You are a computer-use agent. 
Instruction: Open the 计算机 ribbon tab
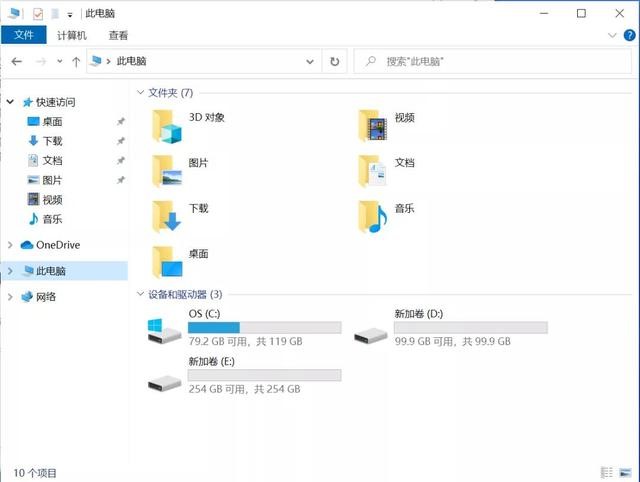pyautogui.click(x=72, y=36)
